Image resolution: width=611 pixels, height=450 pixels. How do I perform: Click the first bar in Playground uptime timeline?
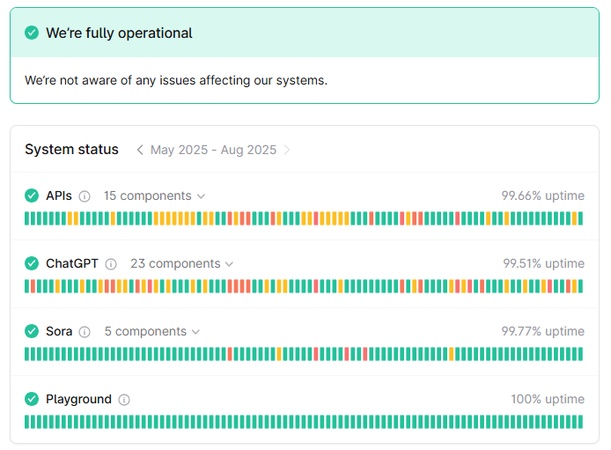click(x=27, y=422)
